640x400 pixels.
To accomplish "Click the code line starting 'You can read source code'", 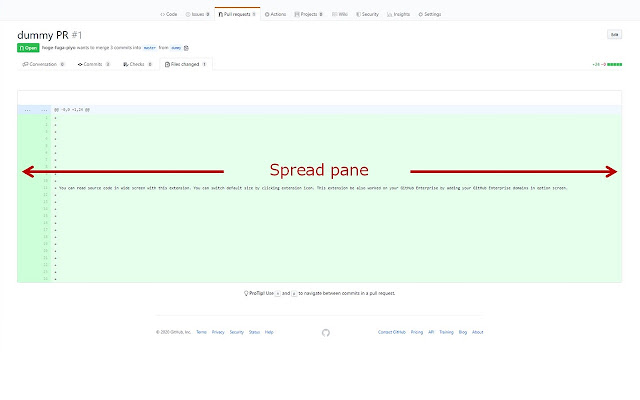I will pos(311,188).
